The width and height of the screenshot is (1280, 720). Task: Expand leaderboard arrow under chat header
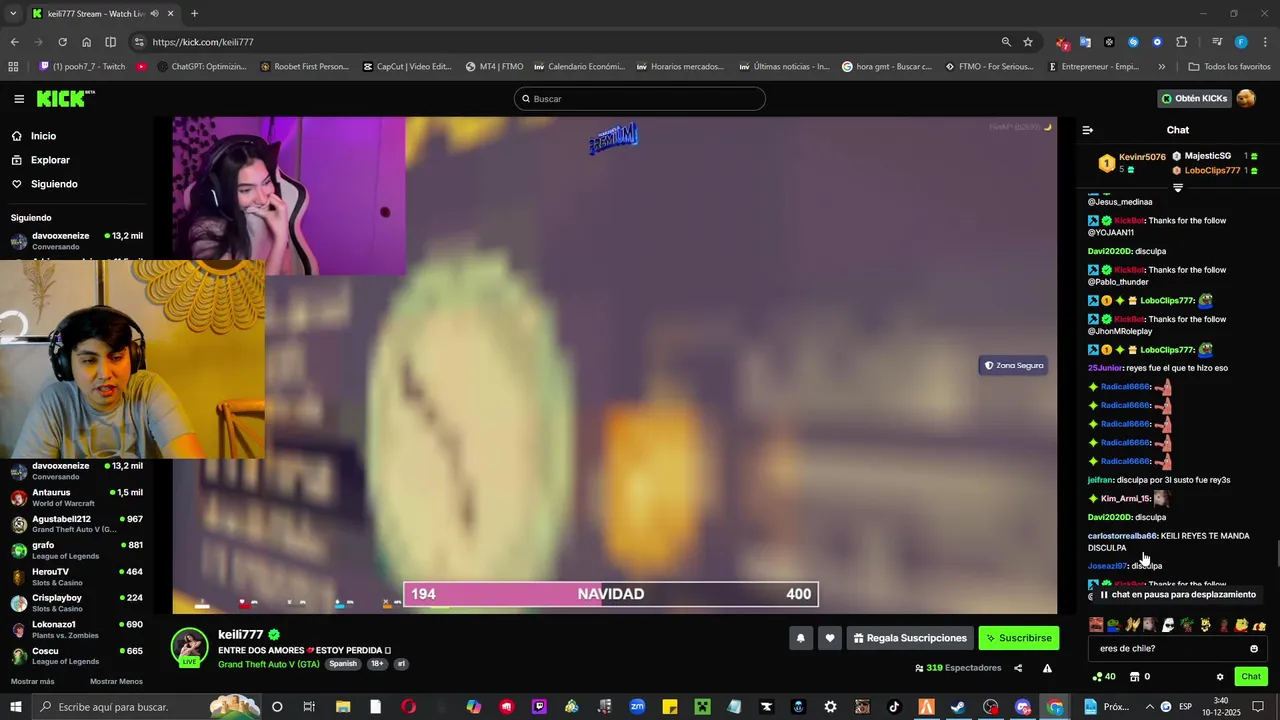pos(1177,188)
